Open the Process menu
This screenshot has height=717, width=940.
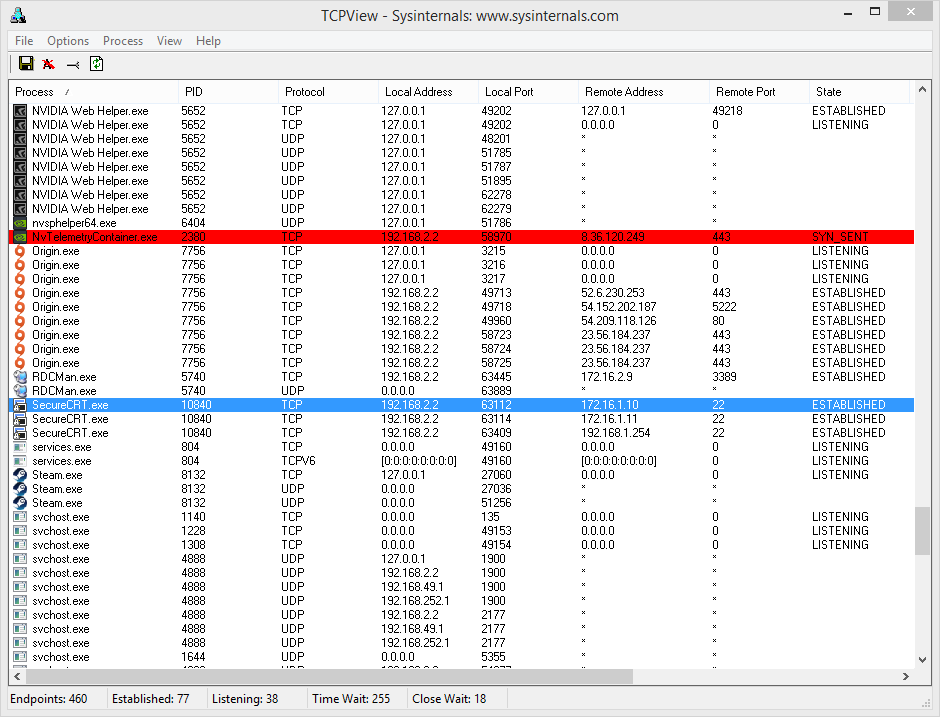[122, 41]
